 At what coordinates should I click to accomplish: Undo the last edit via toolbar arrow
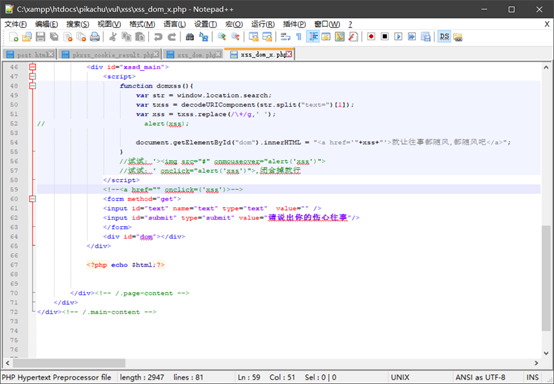(x=158, y=37)
